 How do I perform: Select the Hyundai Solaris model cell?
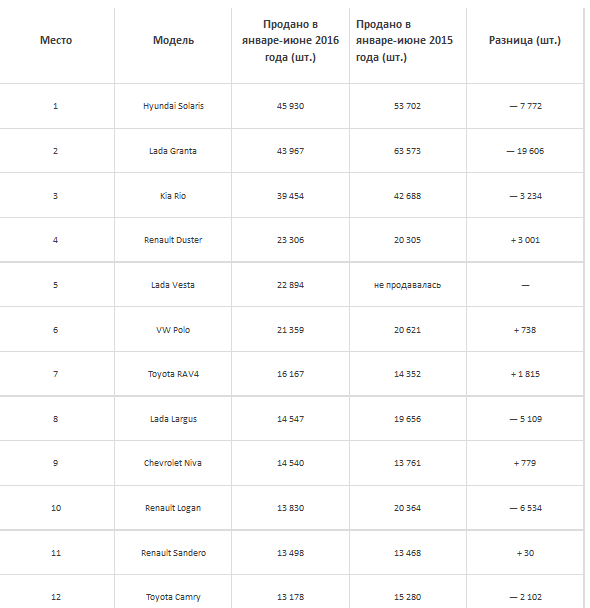coord(173,106)
